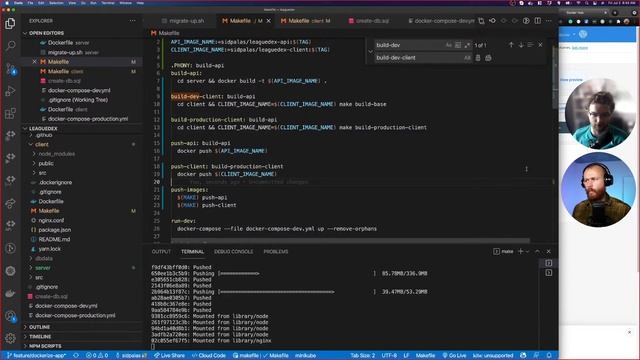Toggle Preserve Case in replace box

[x=467, y=58]
